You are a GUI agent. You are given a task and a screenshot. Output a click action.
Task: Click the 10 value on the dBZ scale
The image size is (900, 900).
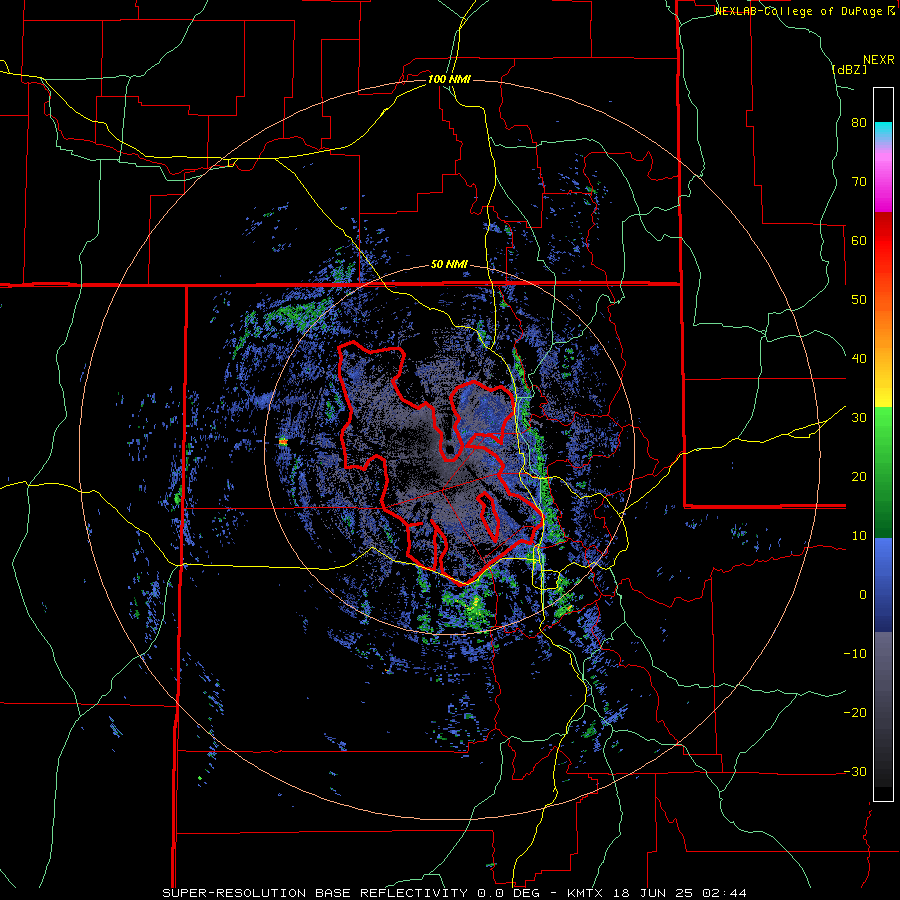click(x=859, y=536)
